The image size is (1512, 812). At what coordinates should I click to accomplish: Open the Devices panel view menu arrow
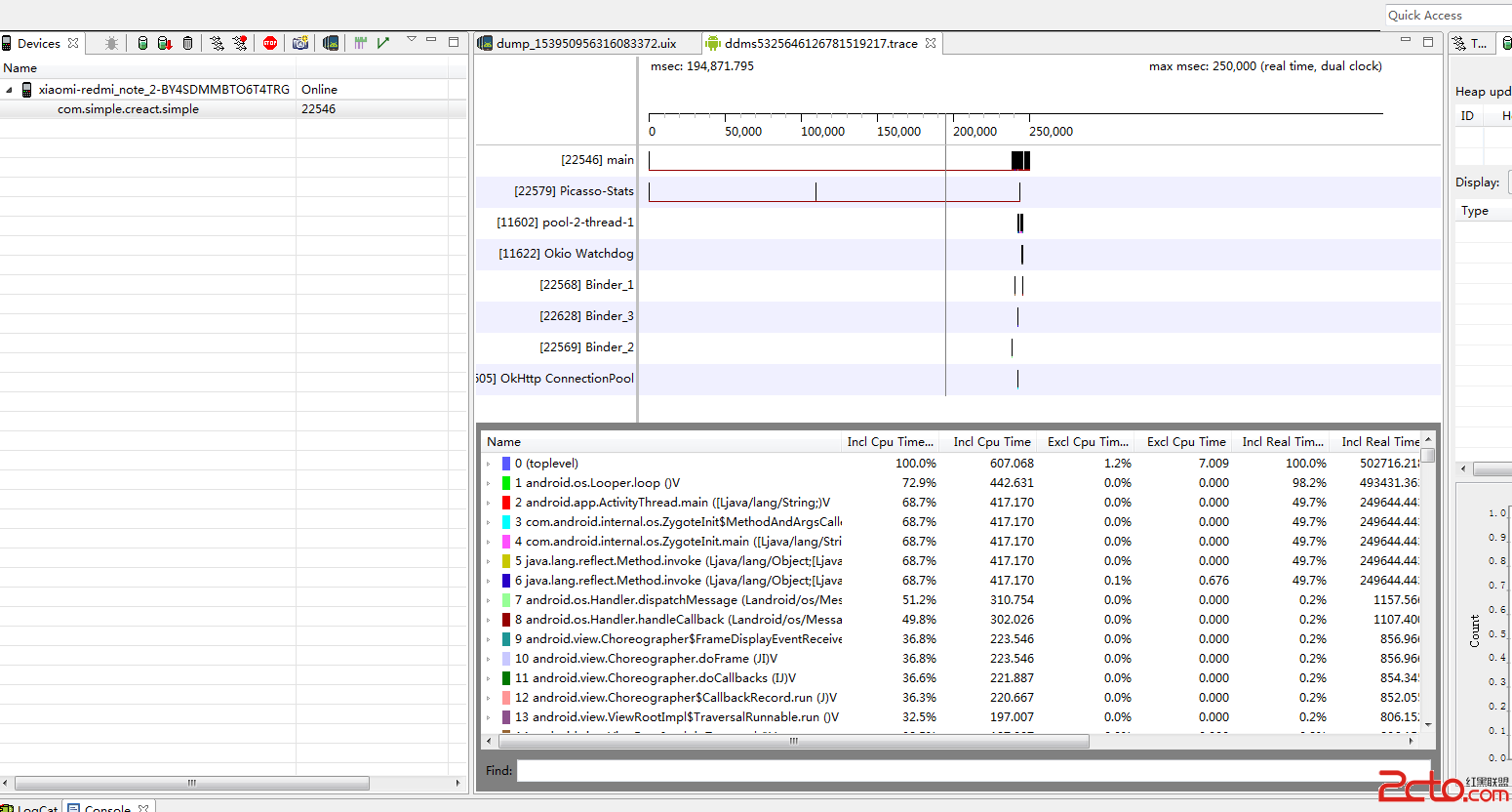click(x=411, y=40)
